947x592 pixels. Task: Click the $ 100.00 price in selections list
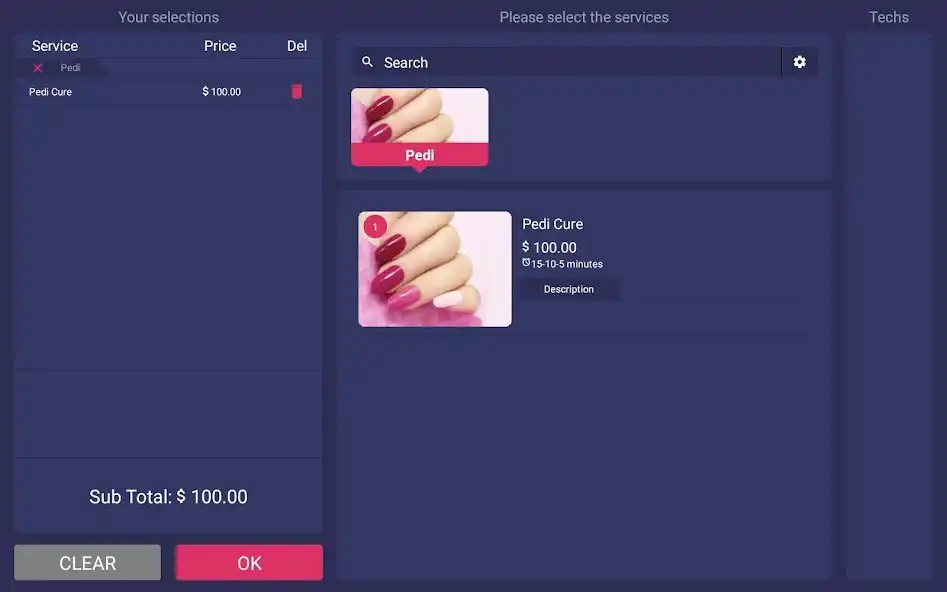click(x=222, y=92)
